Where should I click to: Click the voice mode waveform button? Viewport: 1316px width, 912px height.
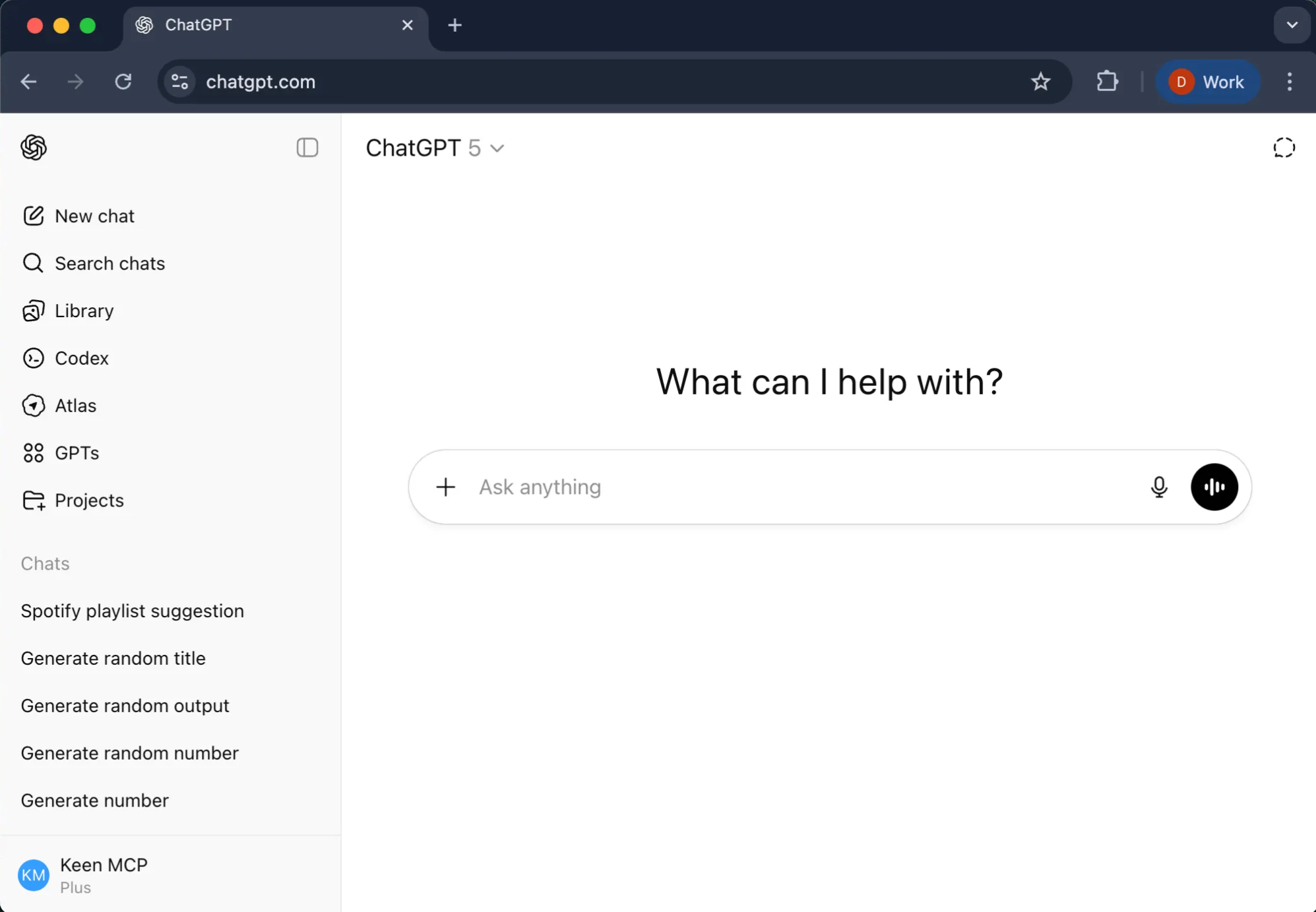point(1214,487)
